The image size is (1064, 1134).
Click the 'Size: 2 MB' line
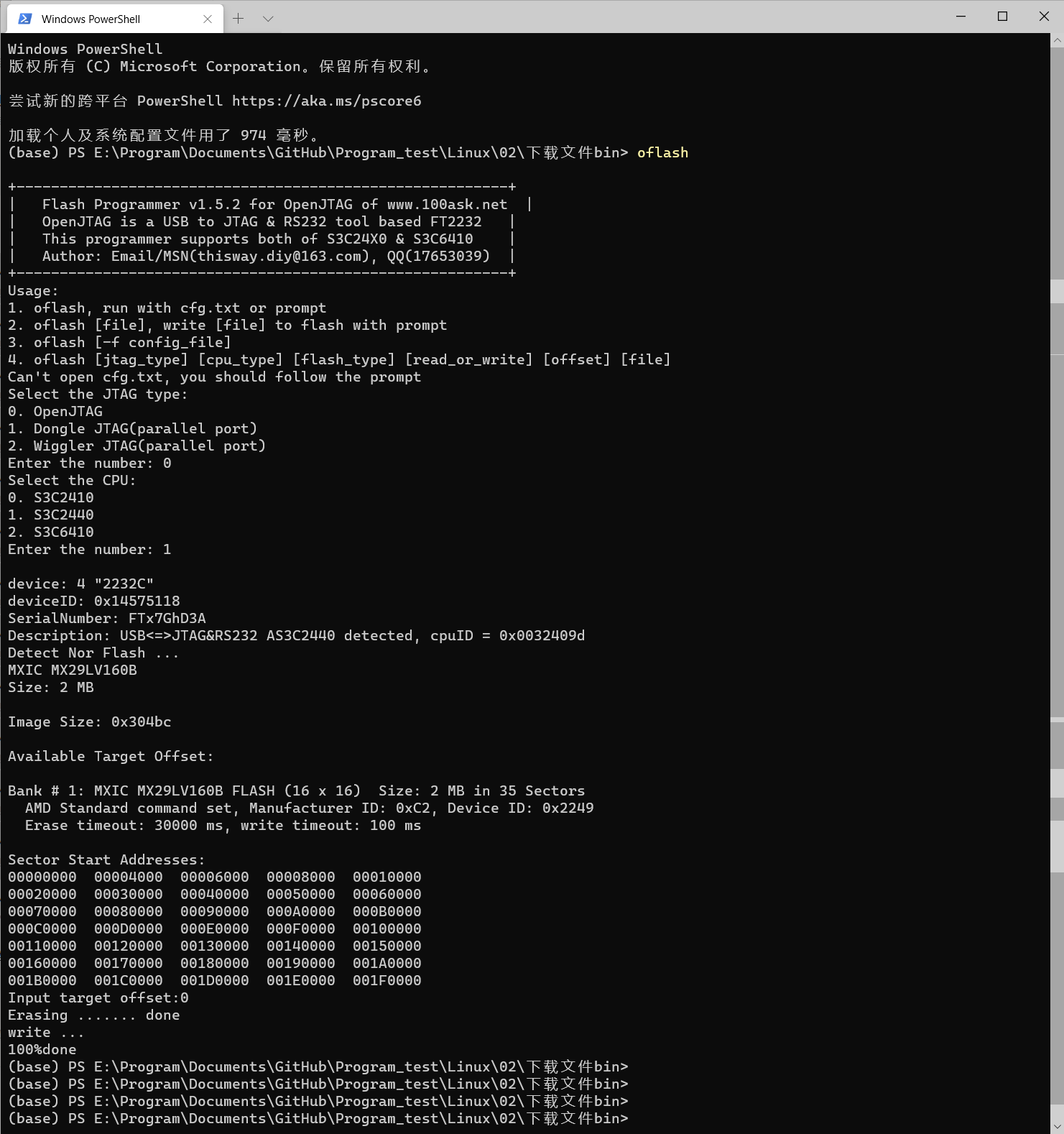pos(51,688)
